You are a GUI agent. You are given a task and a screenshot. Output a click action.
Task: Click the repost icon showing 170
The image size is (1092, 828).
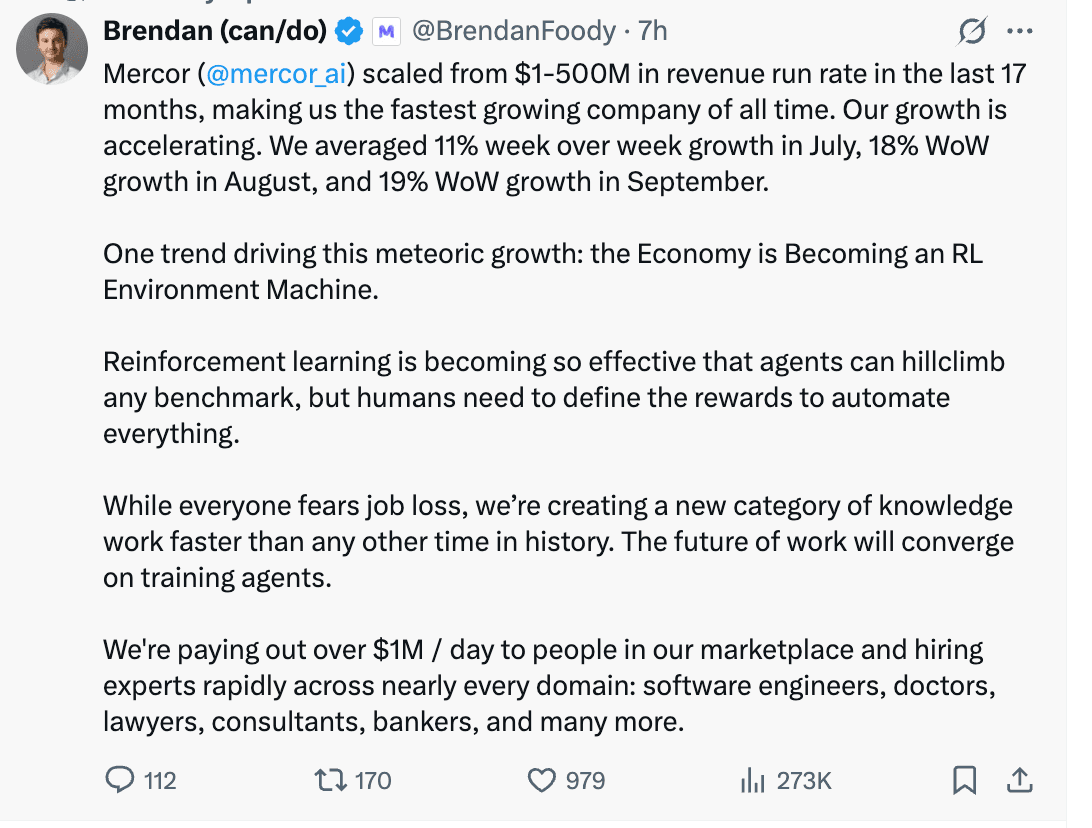[x=333, y=780]
